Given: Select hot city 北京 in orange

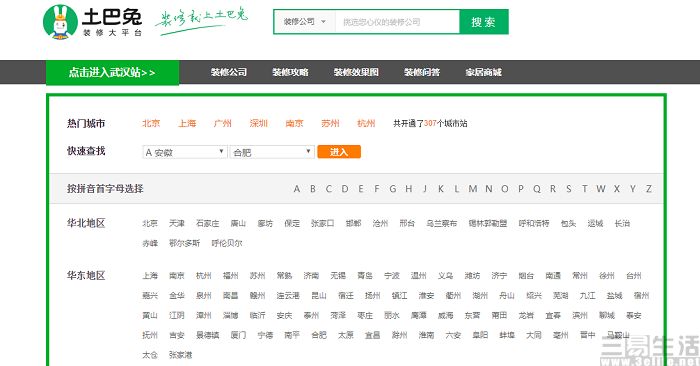Looking at the screenshot, I should 151,123.
